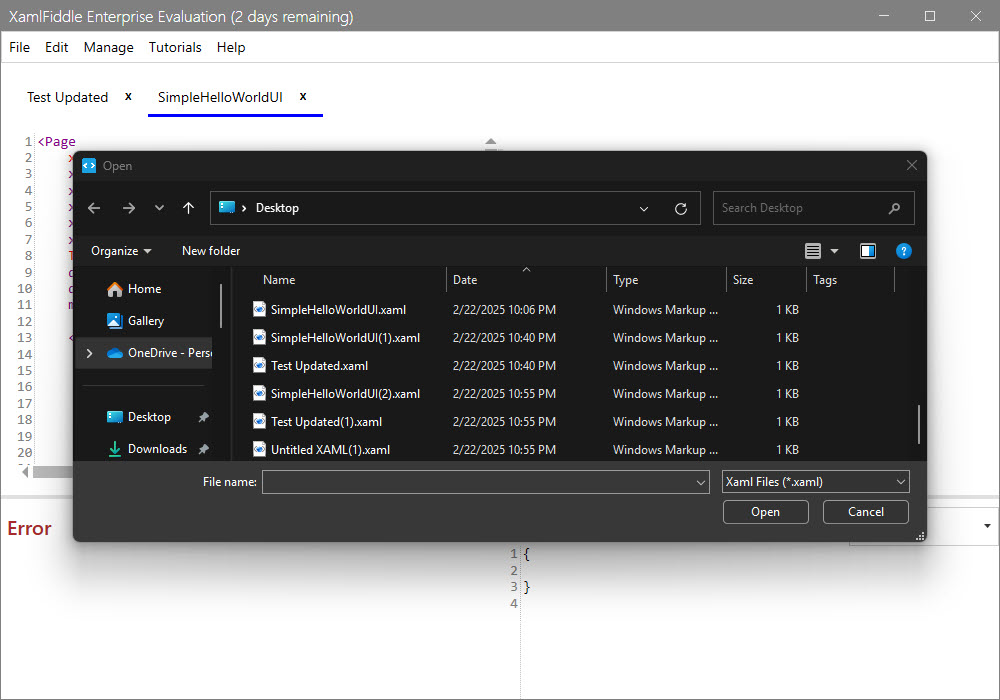
Task: Click the pin icon beside Desktop
Action: click(203, 417)
